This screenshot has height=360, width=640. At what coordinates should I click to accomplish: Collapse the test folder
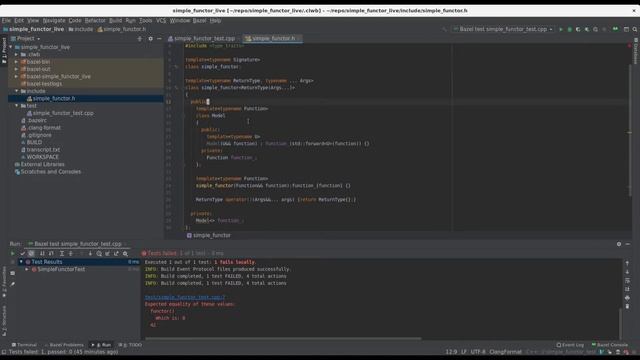(16, 106)
